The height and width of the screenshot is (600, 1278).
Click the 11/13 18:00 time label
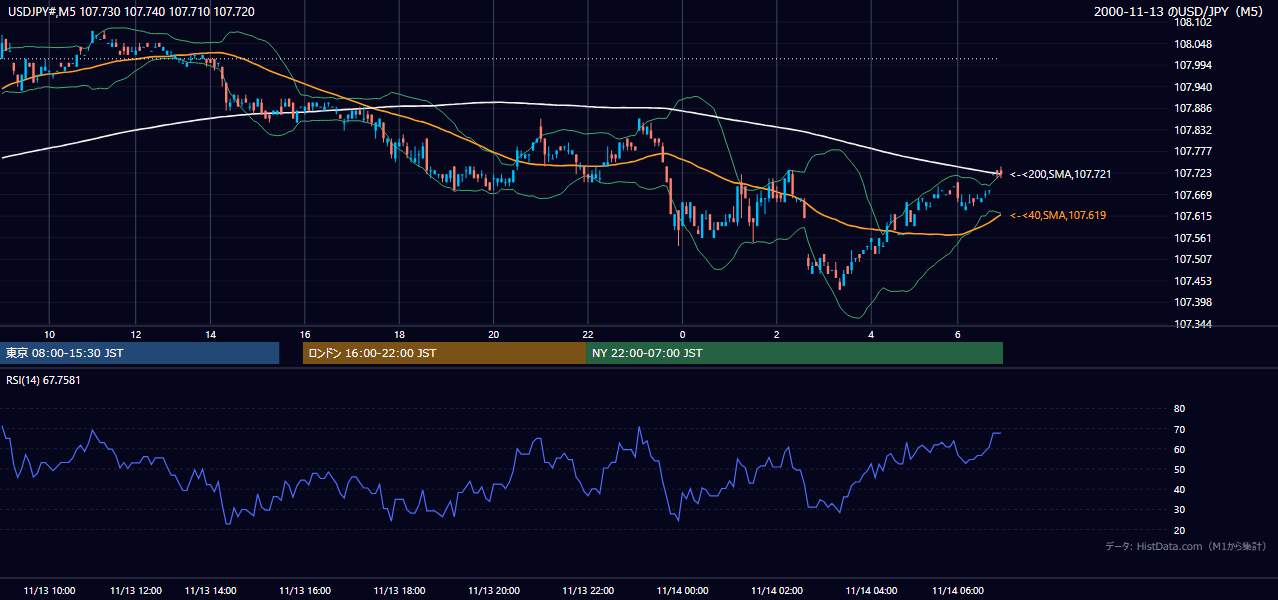399,591
